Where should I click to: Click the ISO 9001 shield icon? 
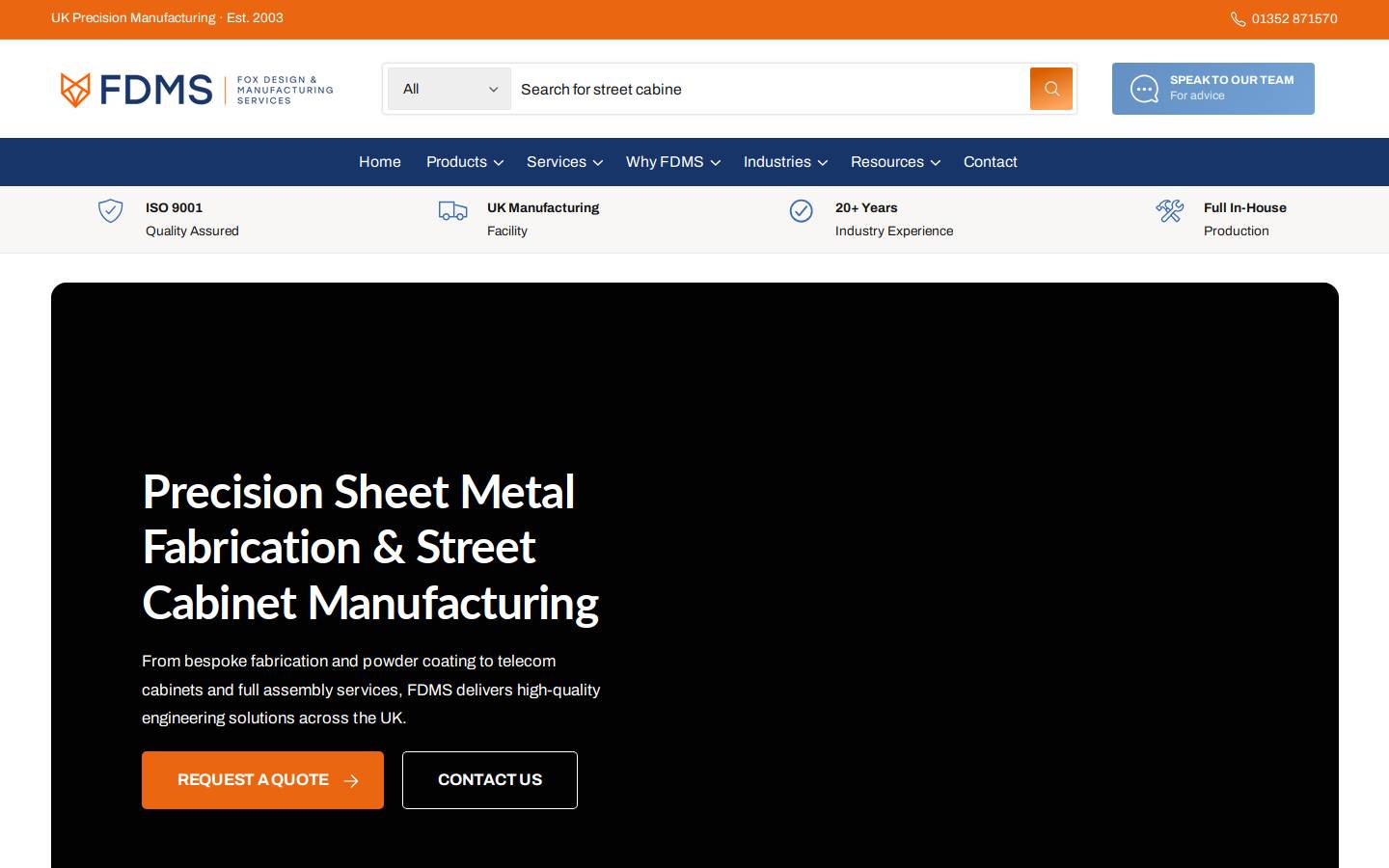tap(111, 210)
